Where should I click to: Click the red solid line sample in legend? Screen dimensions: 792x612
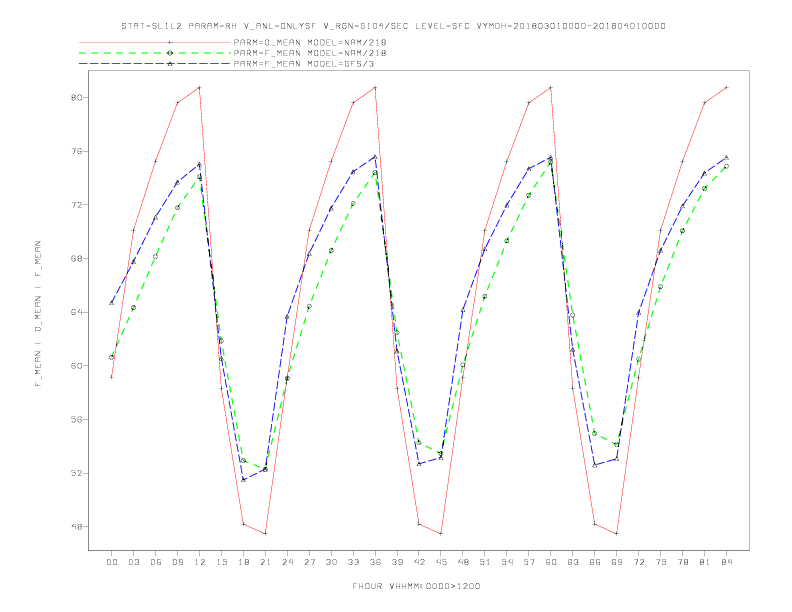tap(155, 42)
